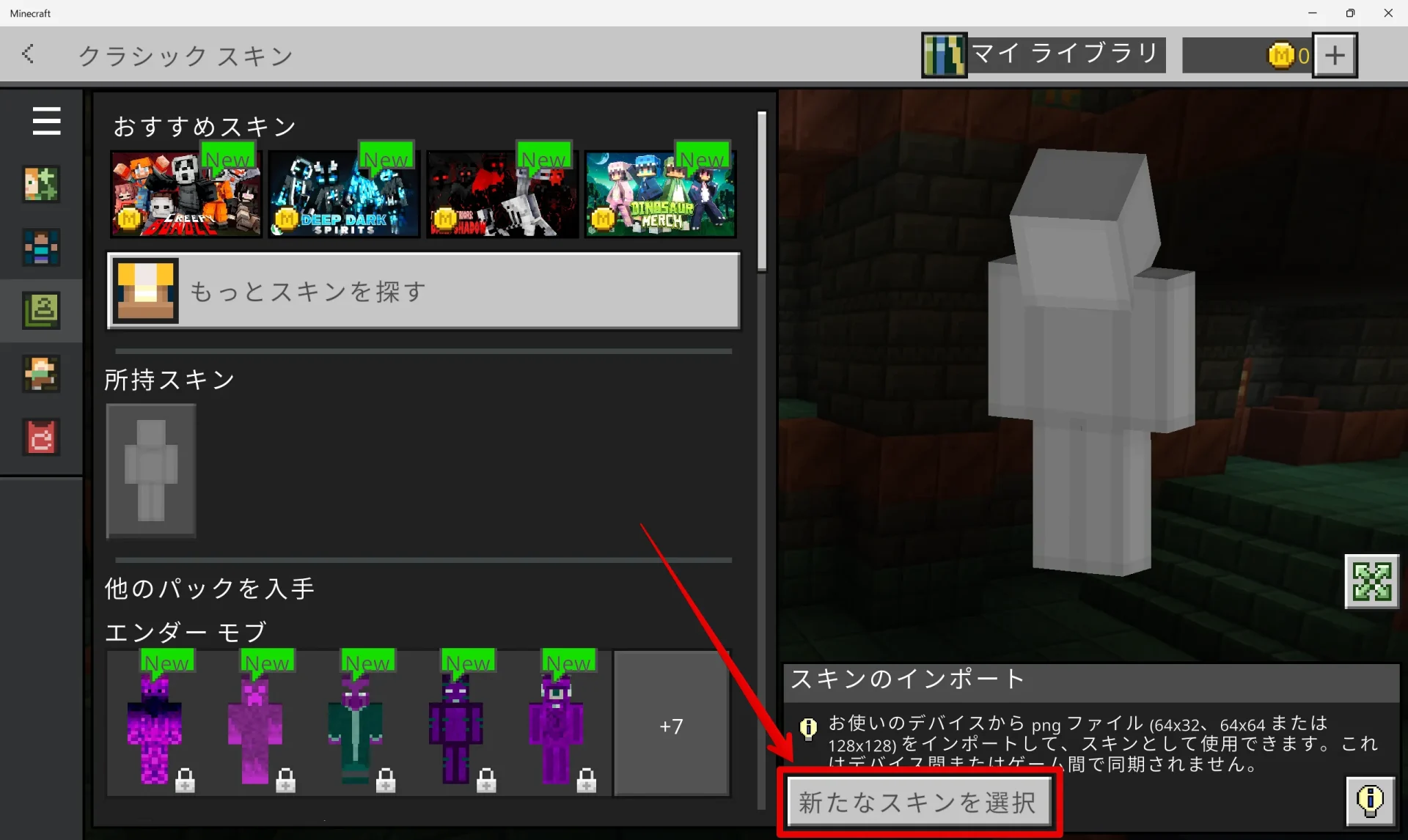Click the エンダー モブ pack title

coord(186,631)
